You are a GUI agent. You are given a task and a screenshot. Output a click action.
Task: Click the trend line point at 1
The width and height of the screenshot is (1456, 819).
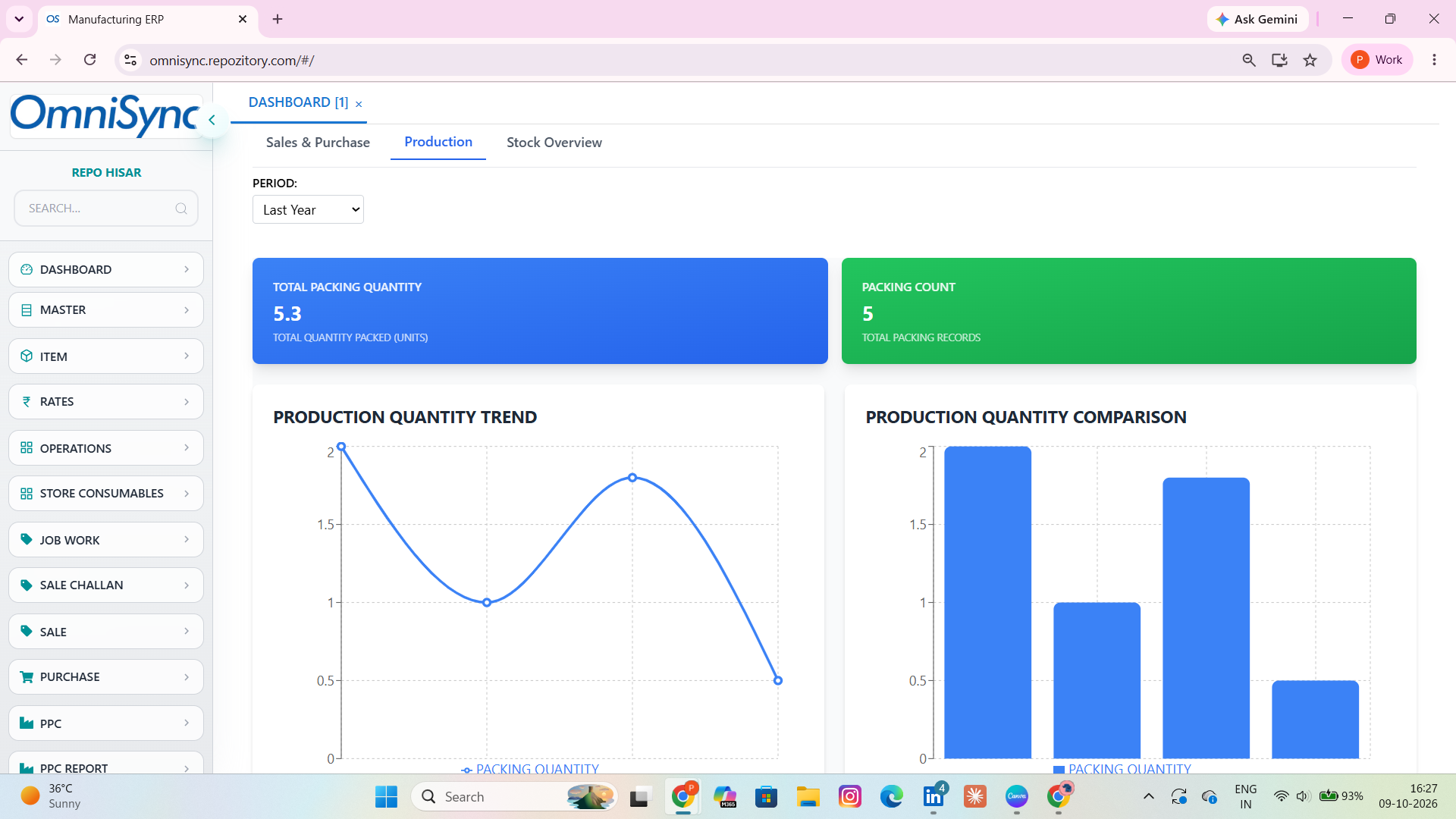click(x=487, y=603)
